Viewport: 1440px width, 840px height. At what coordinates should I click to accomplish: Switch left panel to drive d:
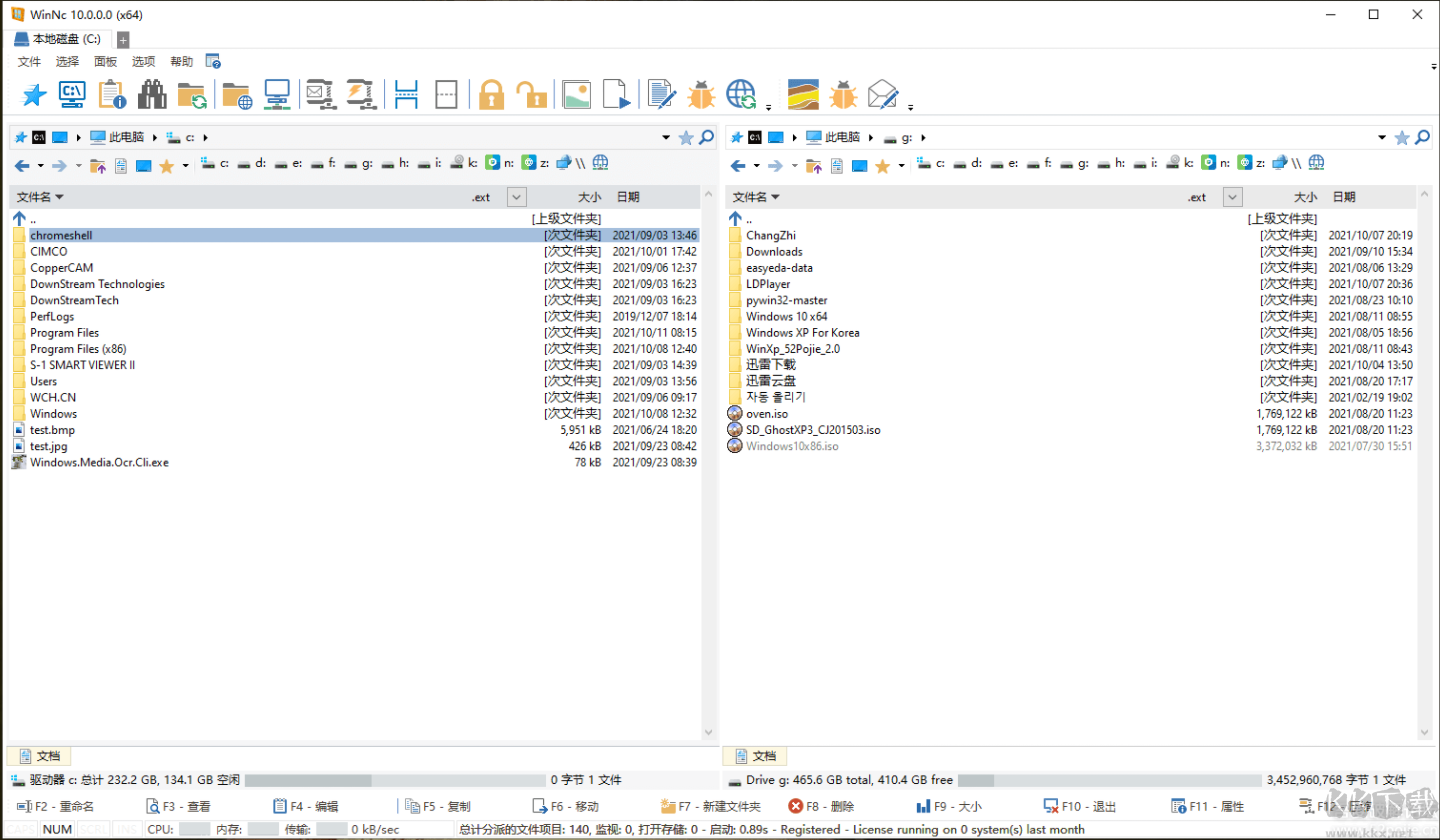coord(250,163)
